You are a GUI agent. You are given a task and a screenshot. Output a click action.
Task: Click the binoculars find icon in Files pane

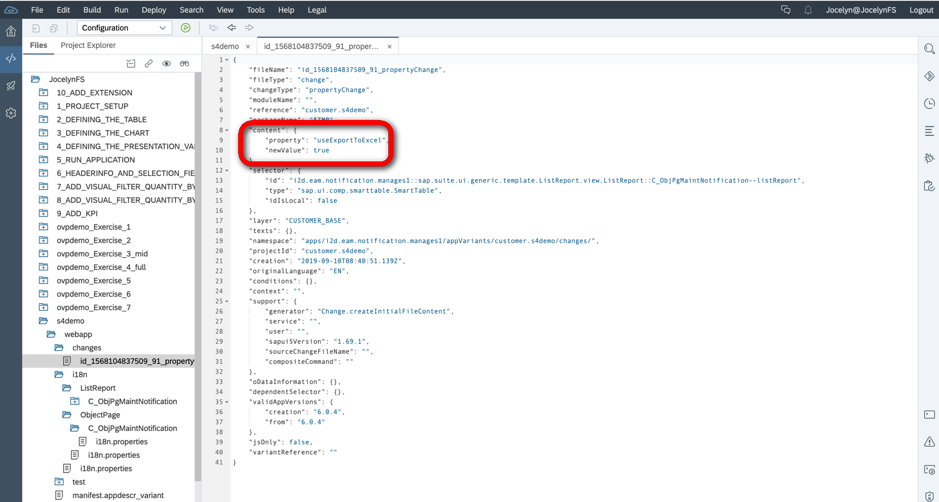[x=184, y=63]
